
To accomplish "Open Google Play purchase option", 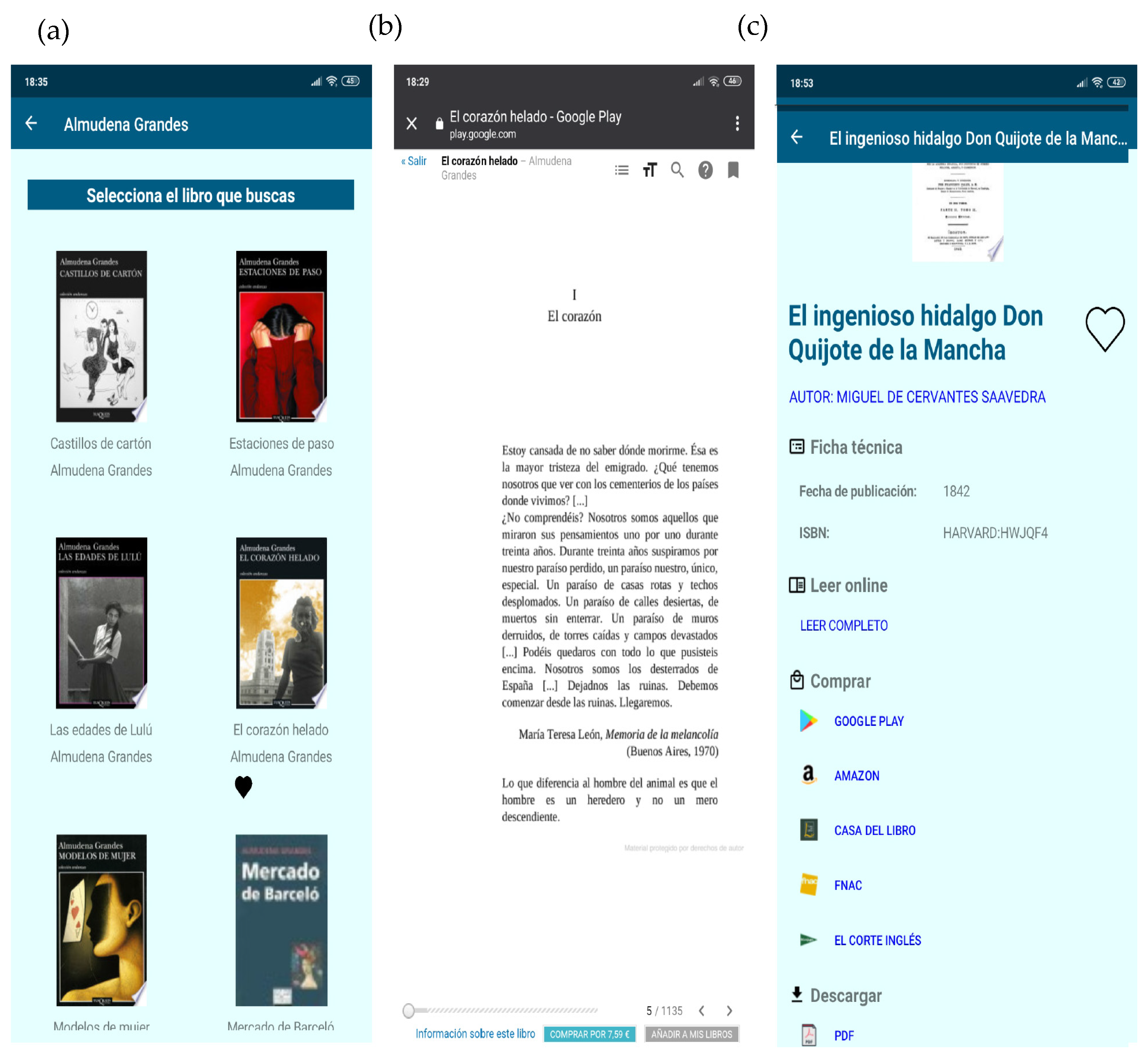I will click(868, 721).
